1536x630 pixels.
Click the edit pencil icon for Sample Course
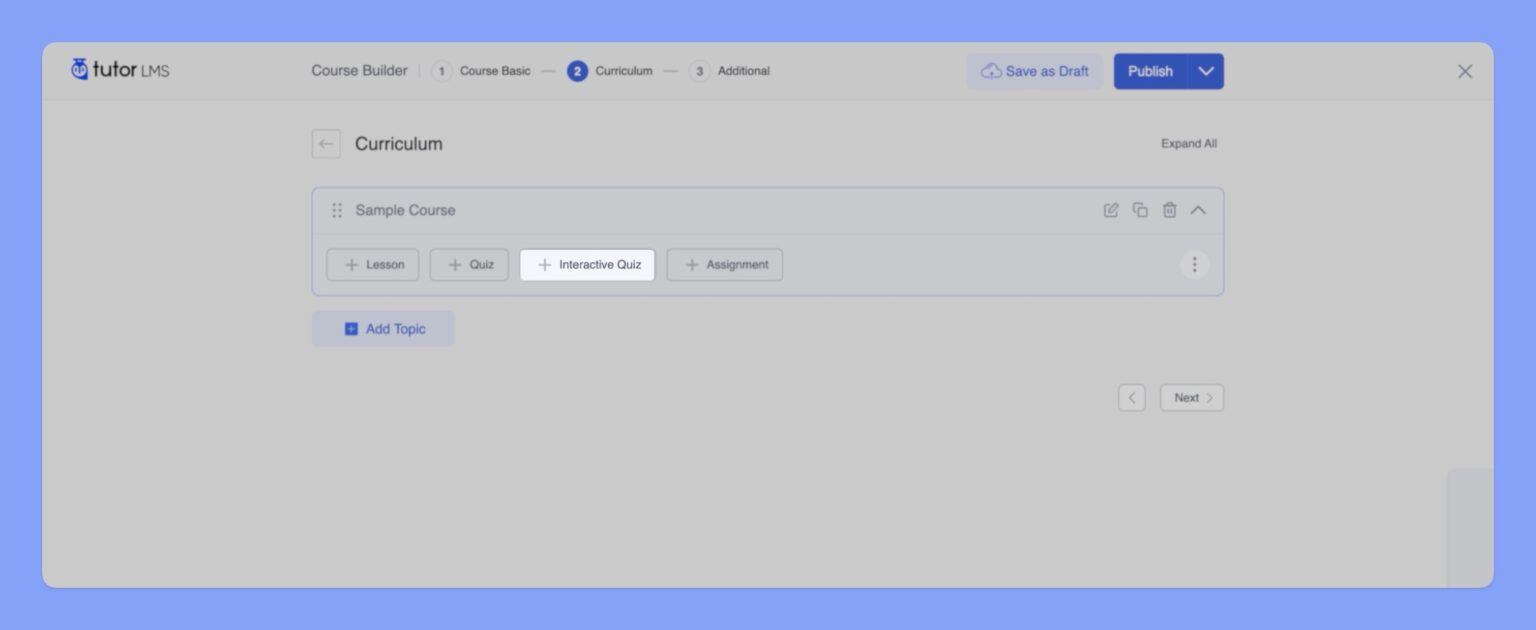point(1110,210)
